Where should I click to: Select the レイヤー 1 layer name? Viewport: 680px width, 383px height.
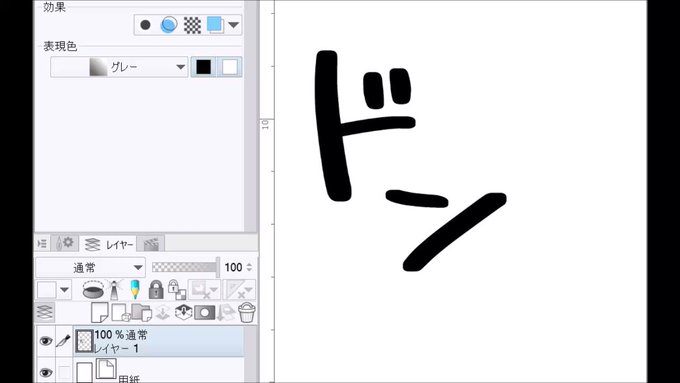[116, 348]
